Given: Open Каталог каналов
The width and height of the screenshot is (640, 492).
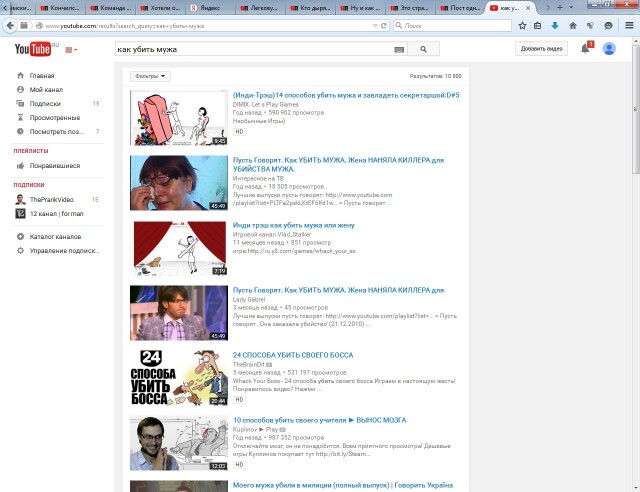Looking at the screenshot, I should click(x=57, y=236).
